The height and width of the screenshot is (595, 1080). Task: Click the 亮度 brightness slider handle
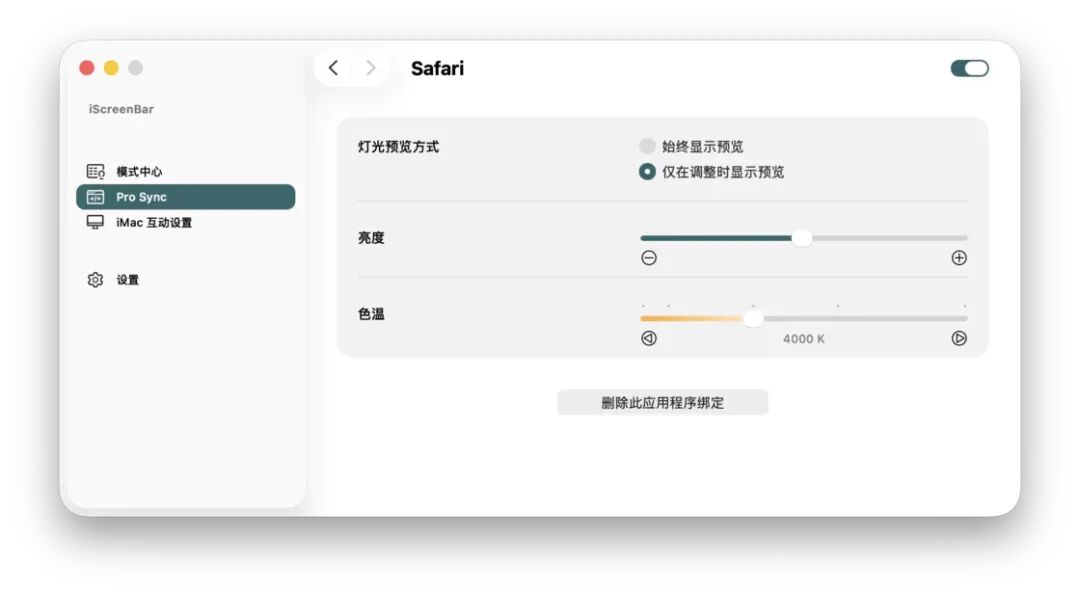[x=801, y=238]
